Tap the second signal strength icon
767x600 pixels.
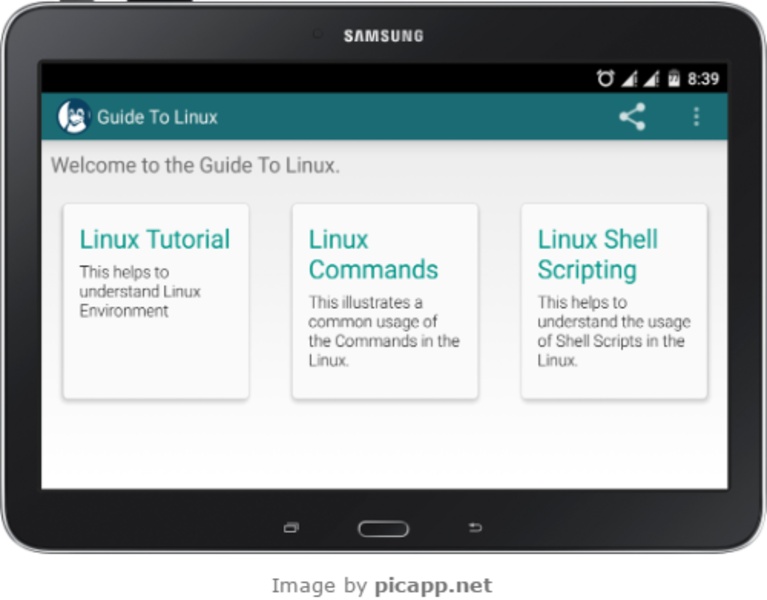pos(651,78)
